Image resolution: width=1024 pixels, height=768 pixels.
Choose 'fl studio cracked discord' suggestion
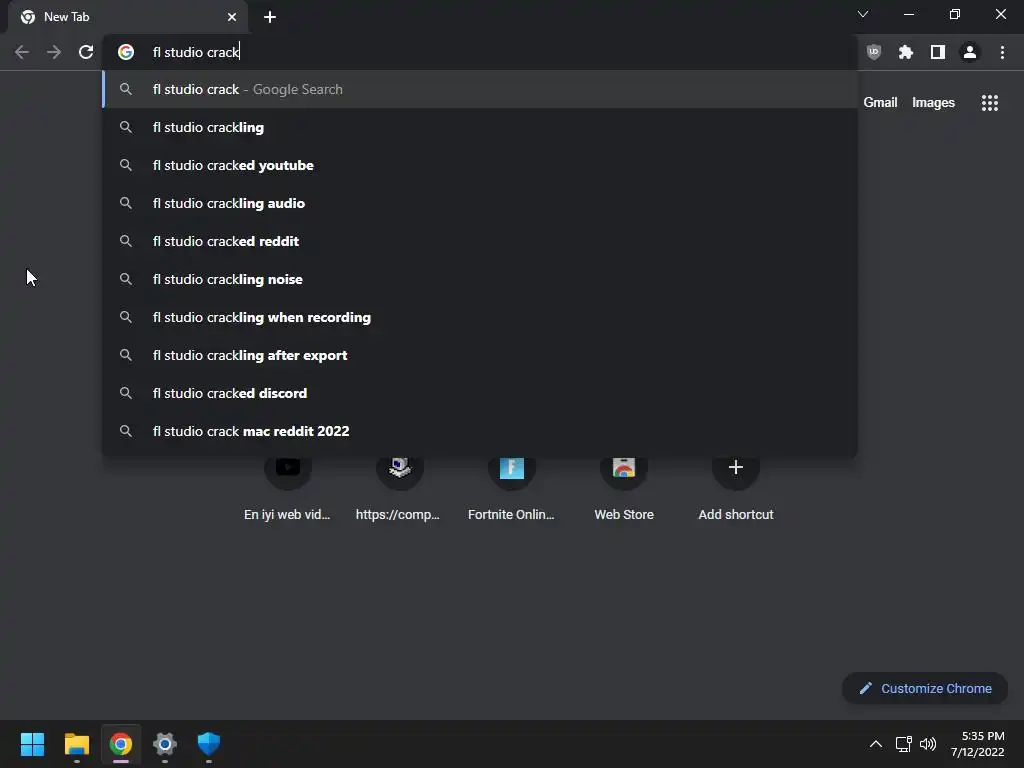(x=480, y=392)
